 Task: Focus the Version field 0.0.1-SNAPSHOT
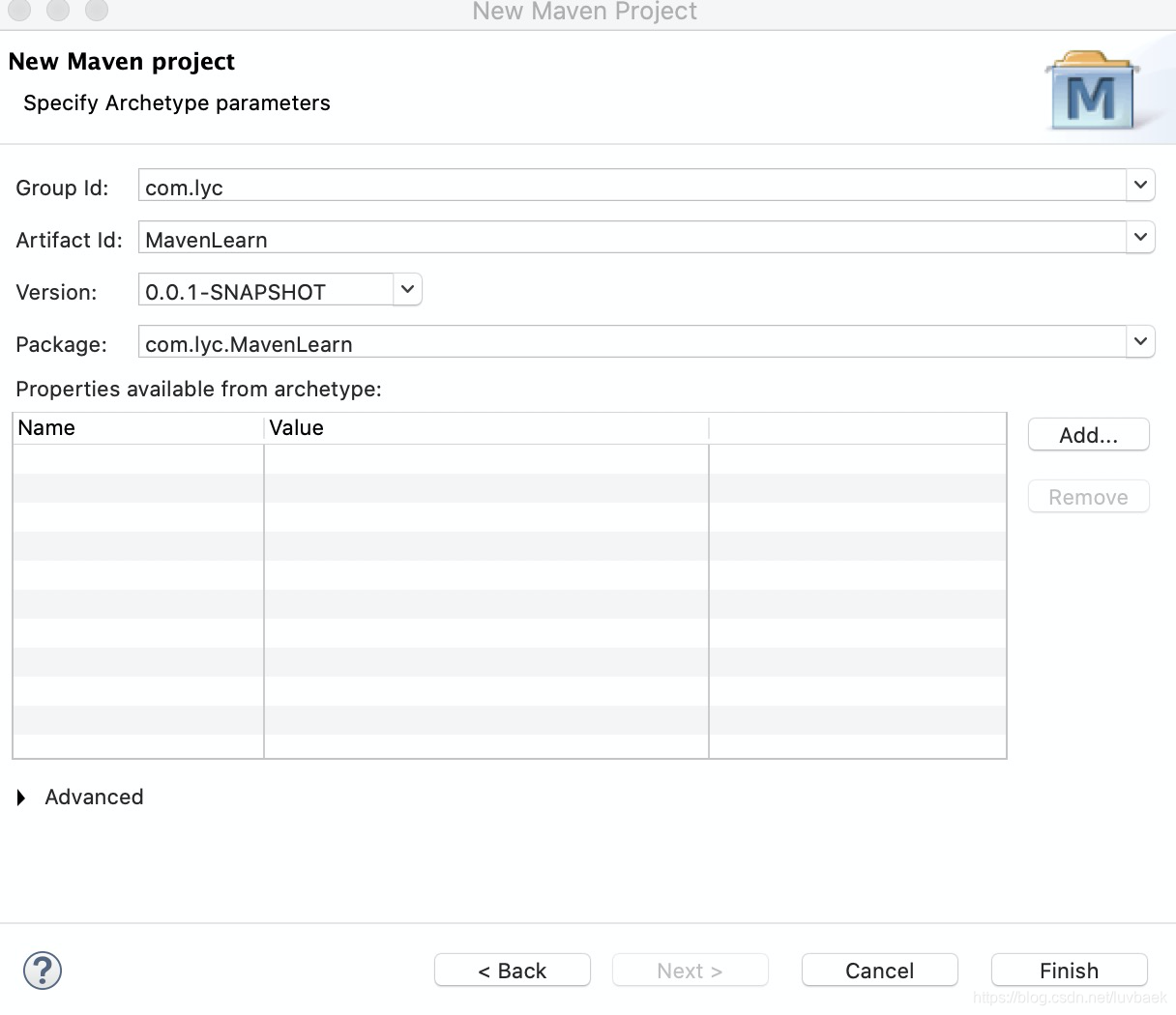point(267,290)
